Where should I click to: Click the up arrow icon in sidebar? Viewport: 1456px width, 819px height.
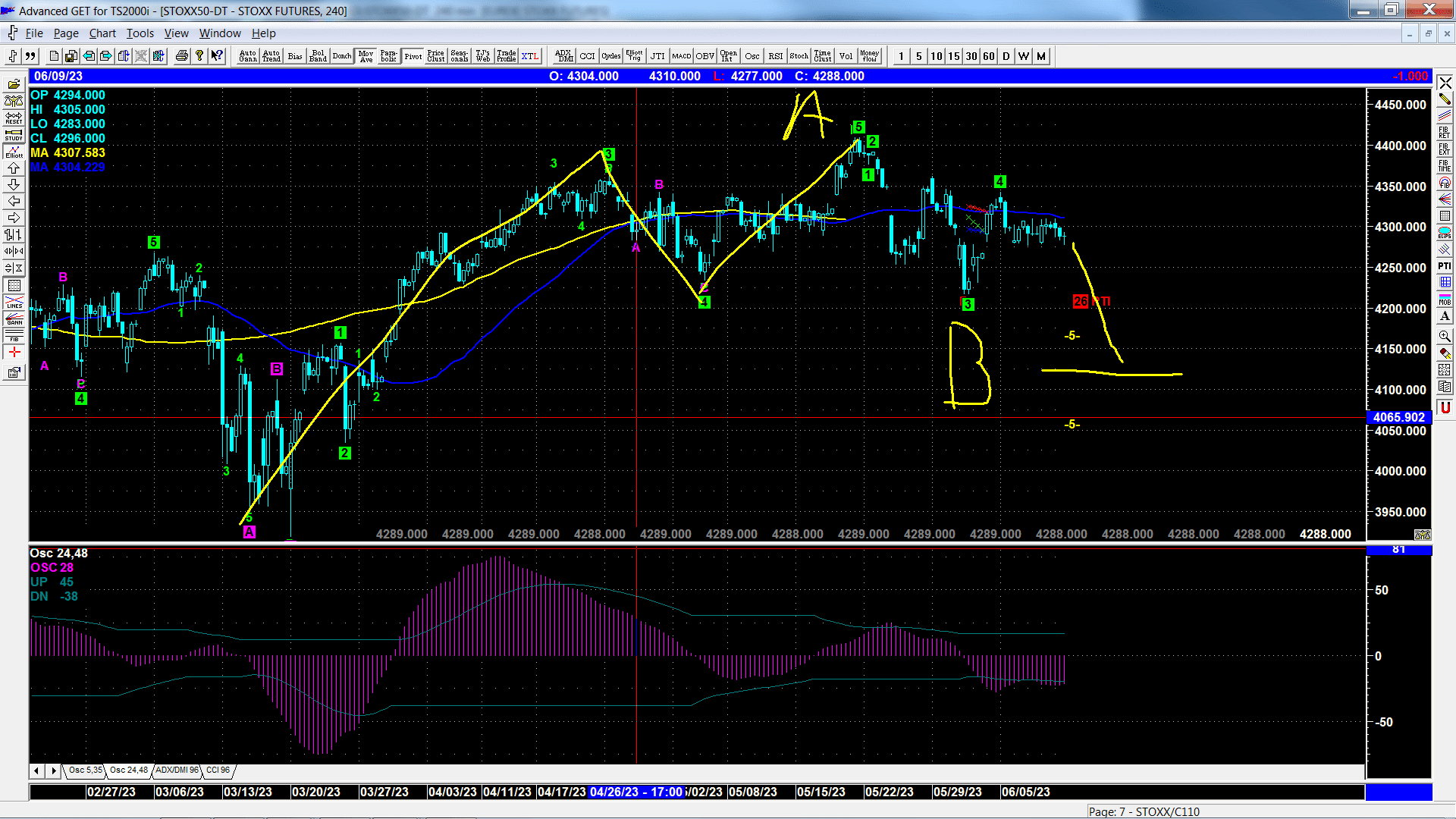(14, 168)
